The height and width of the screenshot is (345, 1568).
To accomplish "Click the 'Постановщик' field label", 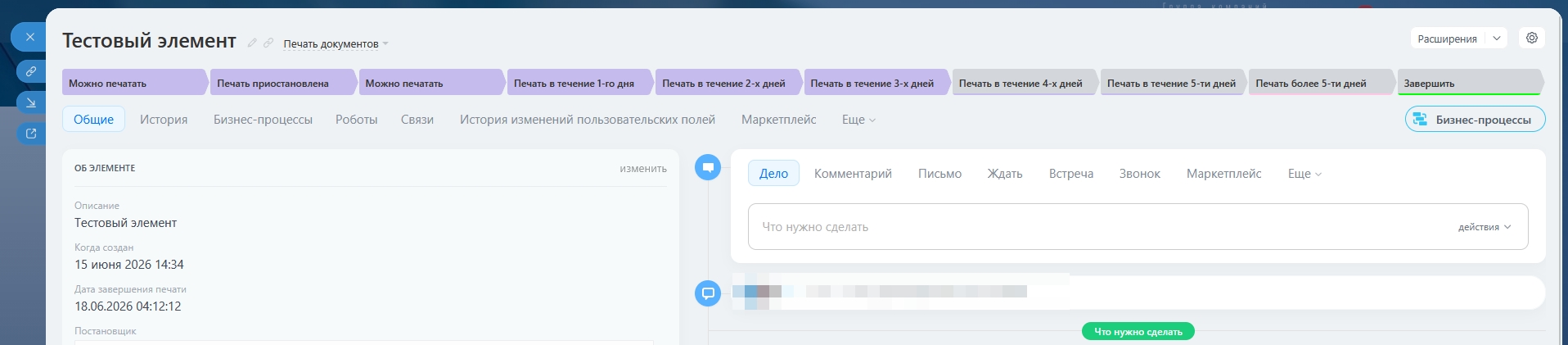I will (106, 331).
